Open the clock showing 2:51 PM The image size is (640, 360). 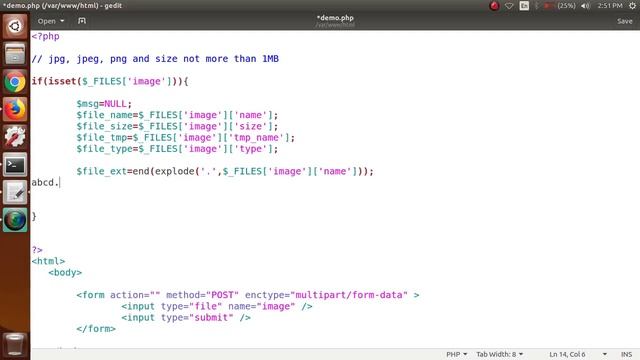(610, 6)
